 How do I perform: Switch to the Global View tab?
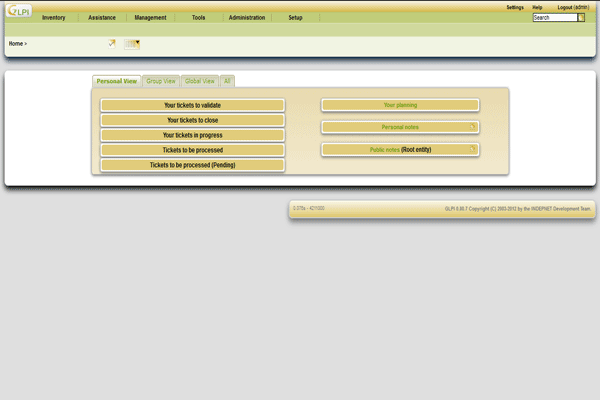[200, 81]
